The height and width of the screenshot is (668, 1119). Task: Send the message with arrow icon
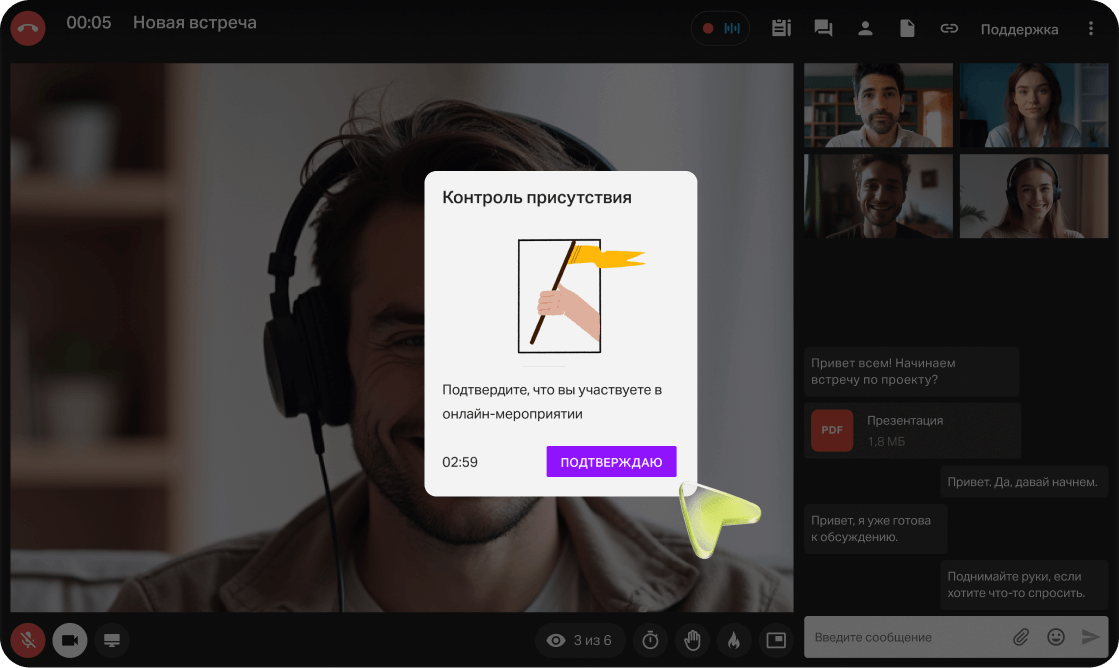click(x=1090, y=637)
